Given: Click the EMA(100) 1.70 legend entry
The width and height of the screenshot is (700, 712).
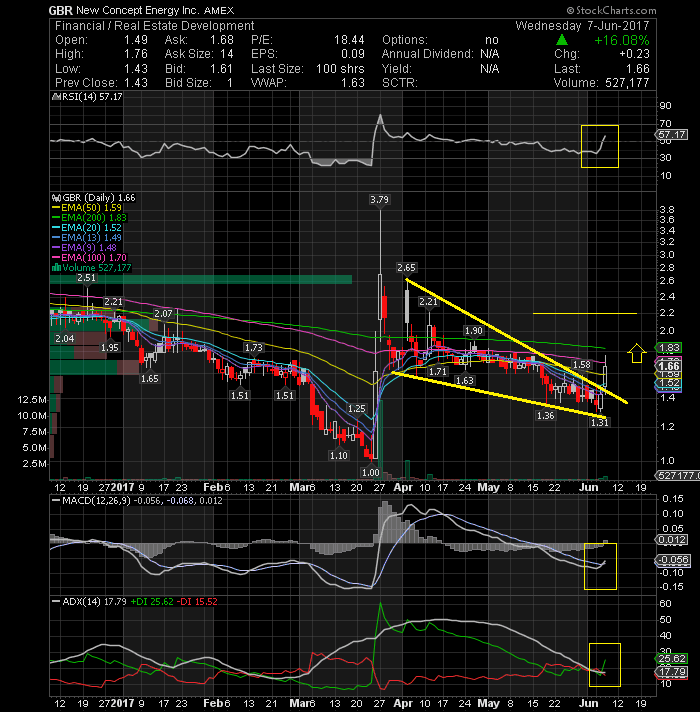Looking at the screenshot, I should point(89,257).
